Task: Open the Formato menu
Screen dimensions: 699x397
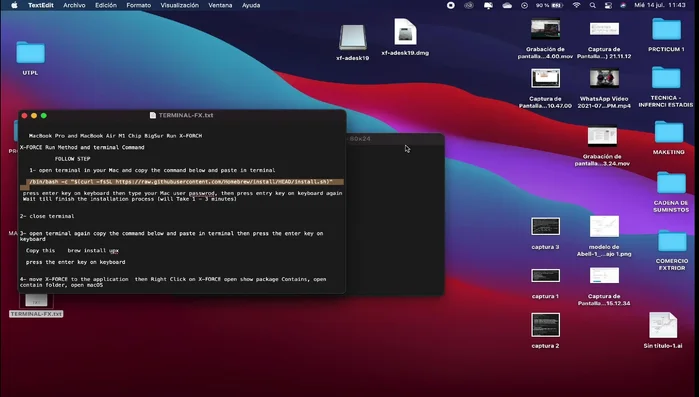Action: coord(139,5)
